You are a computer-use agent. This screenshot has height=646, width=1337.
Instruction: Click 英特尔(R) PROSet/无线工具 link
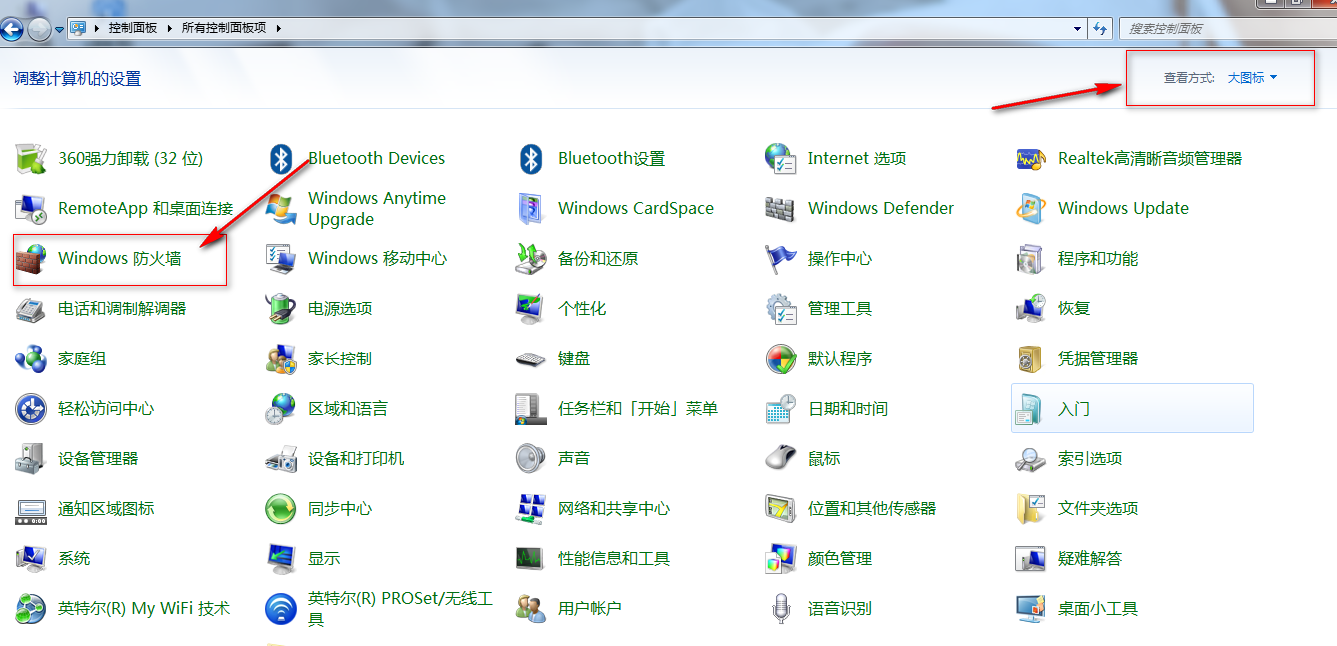(401, 608)
